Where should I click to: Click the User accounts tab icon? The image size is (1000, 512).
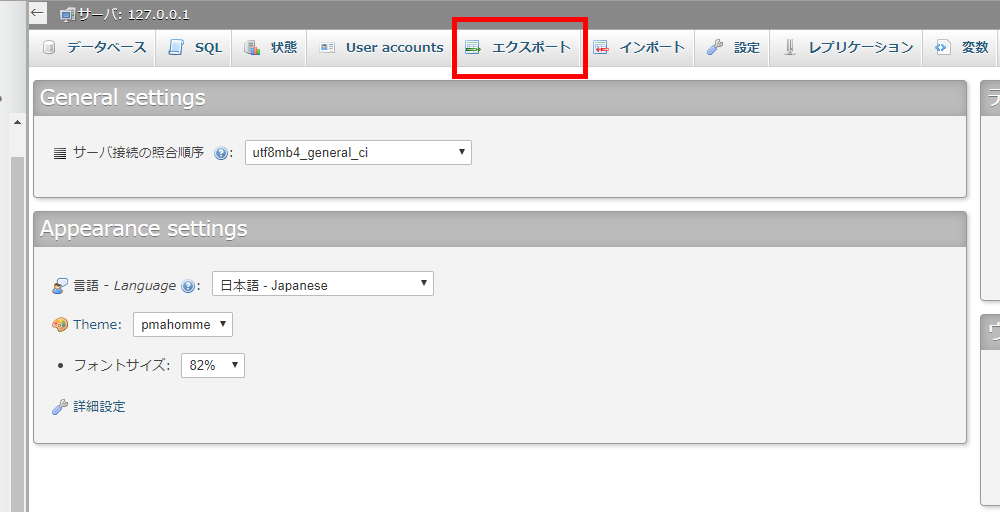(x=328, y=47)
